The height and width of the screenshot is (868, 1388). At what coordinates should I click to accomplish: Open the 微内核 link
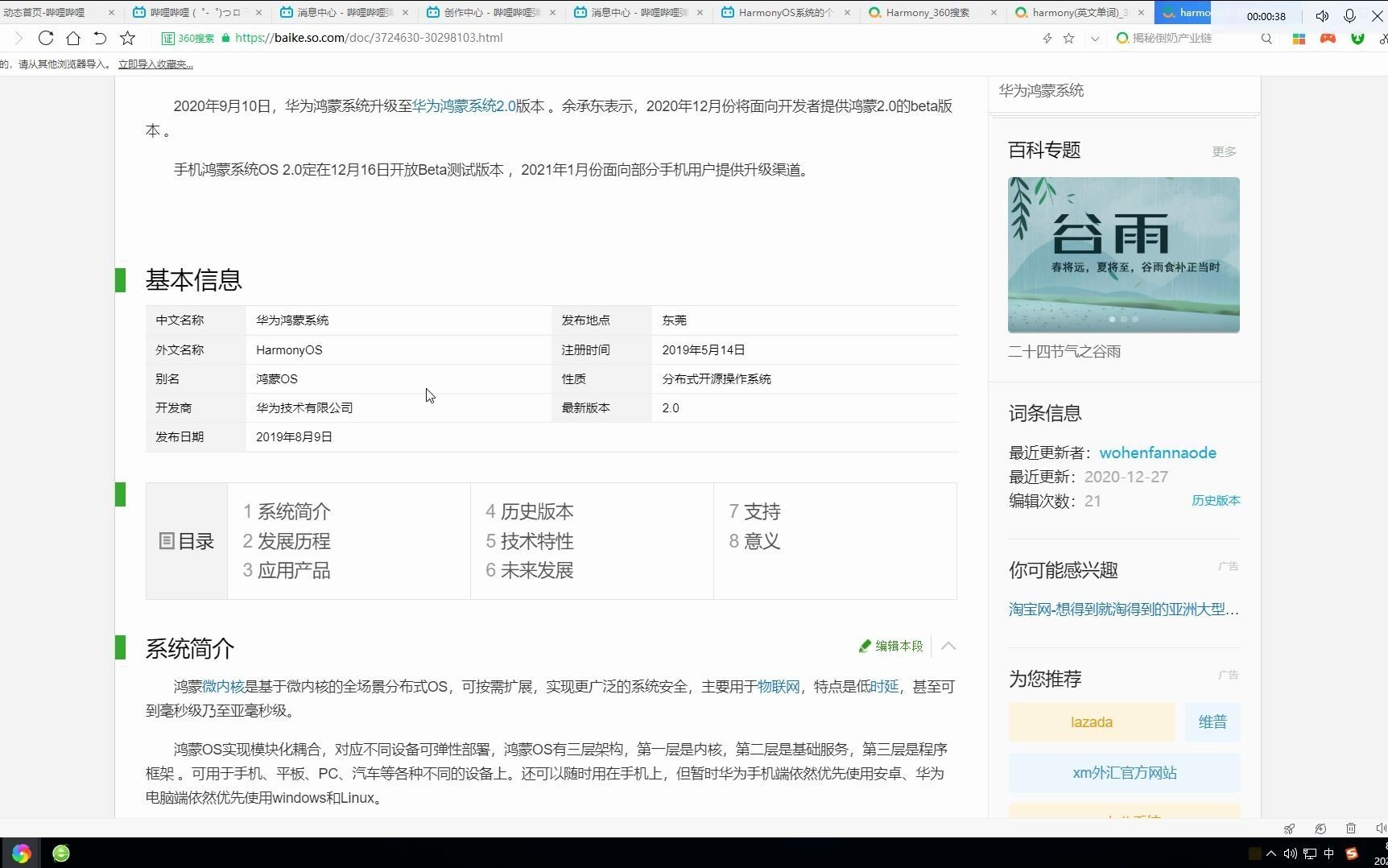[223, 687]
